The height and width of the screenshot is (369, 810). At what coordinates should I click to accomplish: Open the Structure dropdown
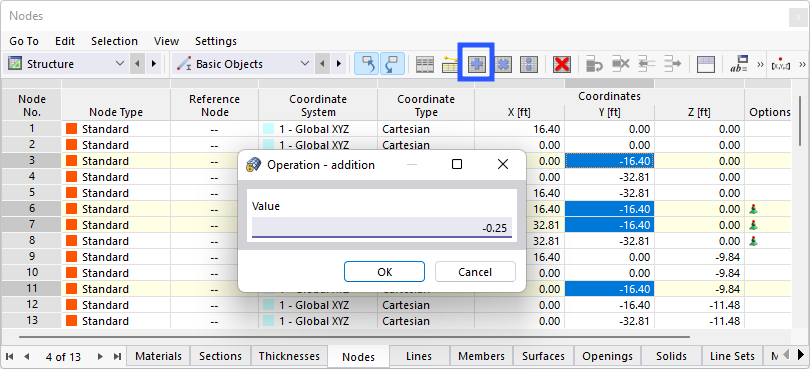(x=120, y=64)
